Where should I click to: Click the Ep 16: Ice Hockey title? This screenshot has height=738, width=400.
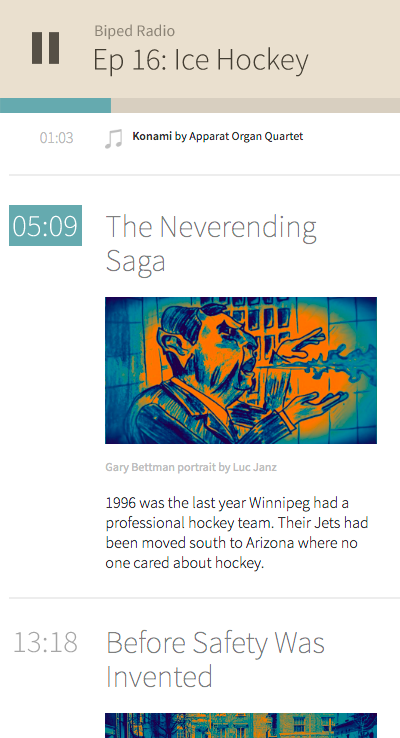(201, 61)
